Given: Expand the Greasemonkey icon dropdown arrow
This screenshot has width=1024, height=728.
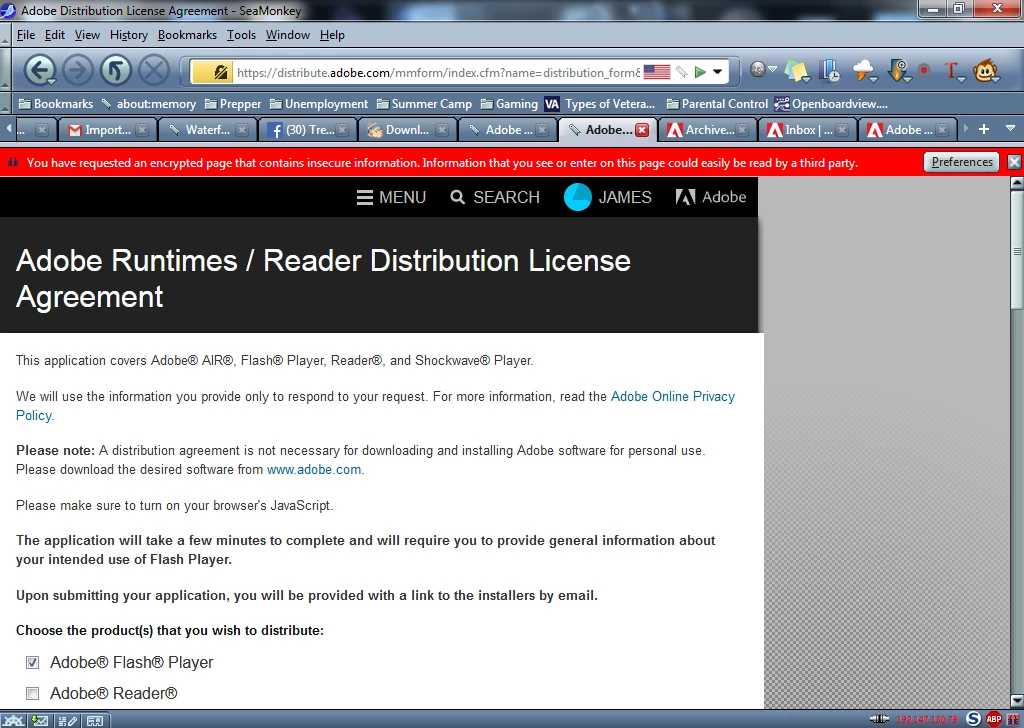Looking at the screenshot, I should [x=995, y=79].
